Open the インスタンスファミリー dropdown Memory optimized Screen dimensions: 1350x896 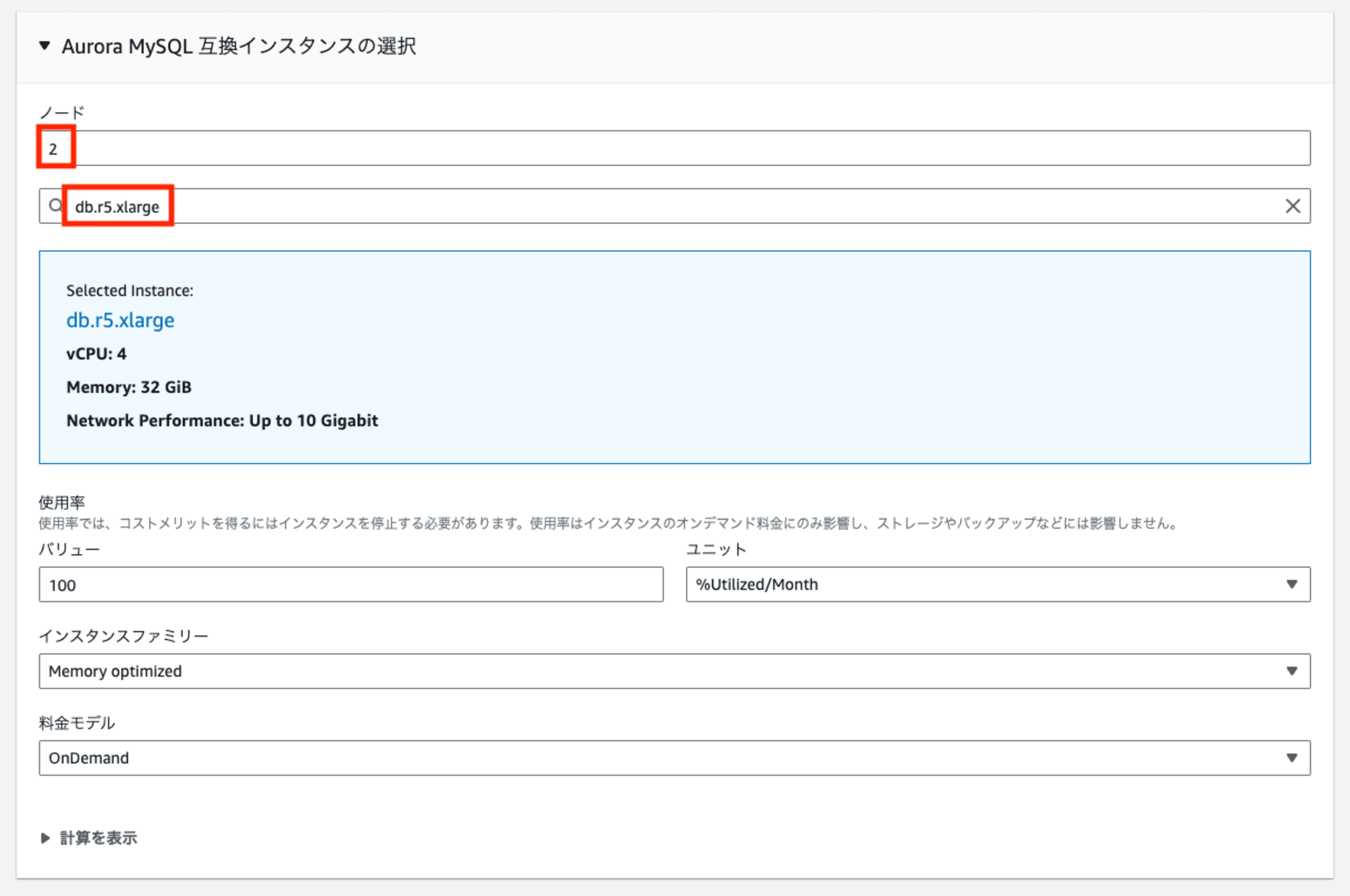[x=674, y=671]
